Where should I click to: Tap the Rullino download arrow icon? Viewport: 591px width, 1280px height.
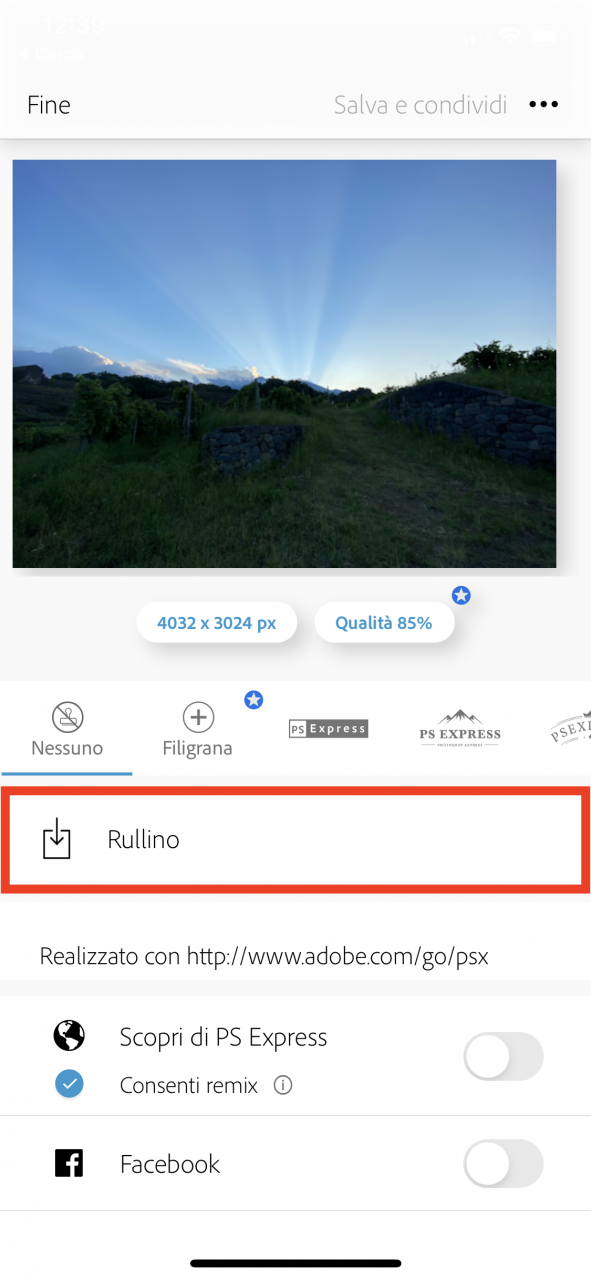point(57,839)
